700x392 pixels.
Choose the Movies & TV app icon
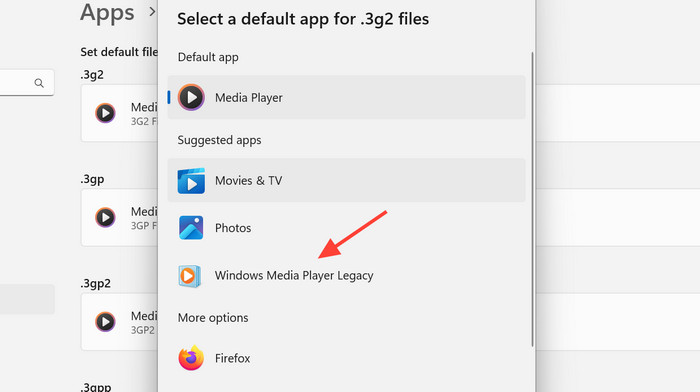click(x=191, y=181)
